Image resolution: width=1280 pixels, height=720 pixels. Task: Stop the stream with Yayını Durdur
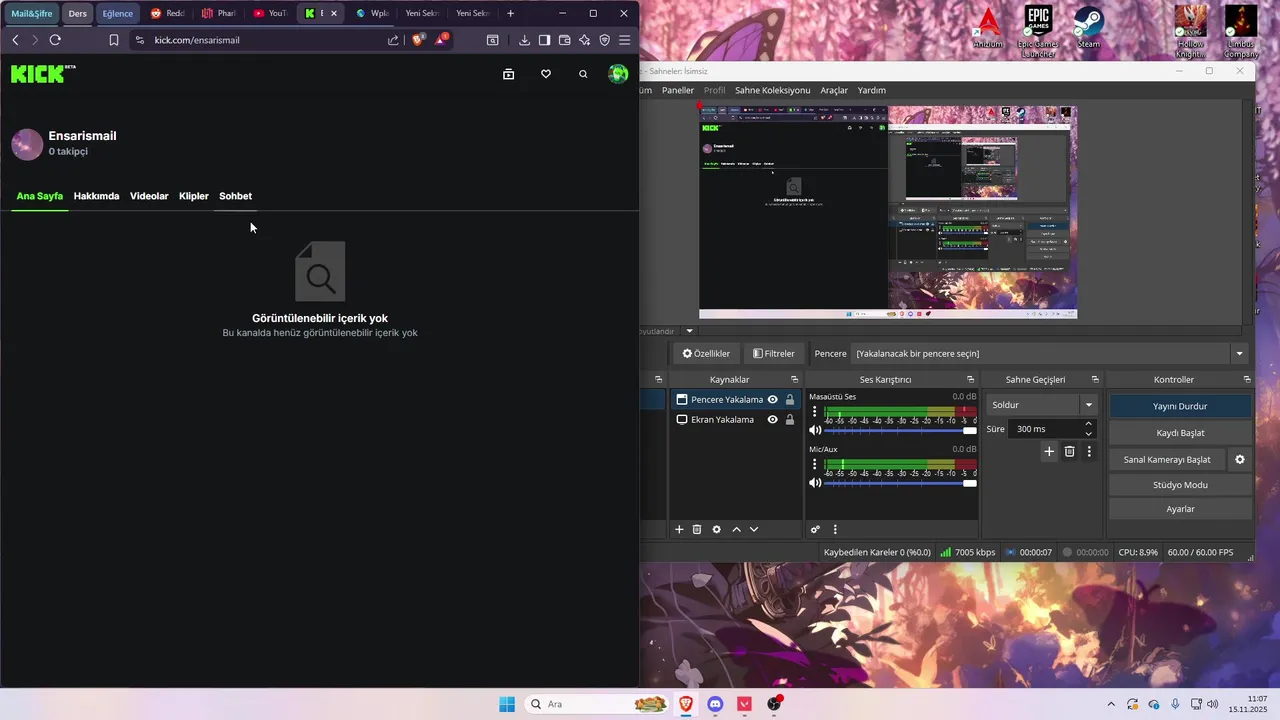click(1180, 406)
